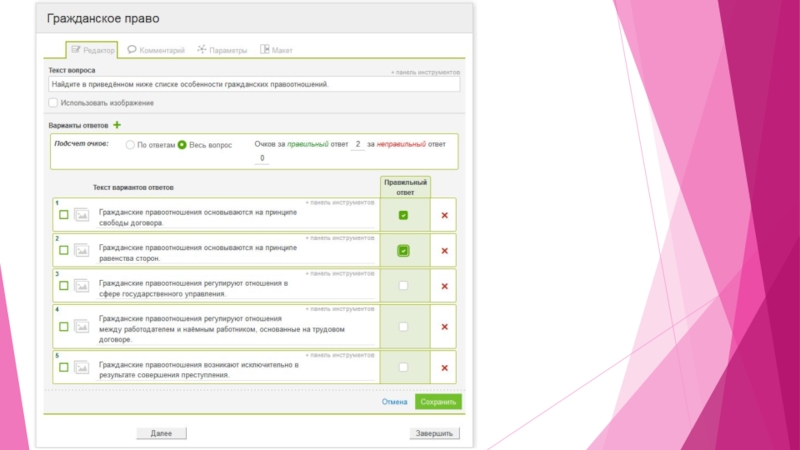This screenshot has height=450, width=800.
Task: Show toolbar panel for answer 1
Action: coord(340,203)
